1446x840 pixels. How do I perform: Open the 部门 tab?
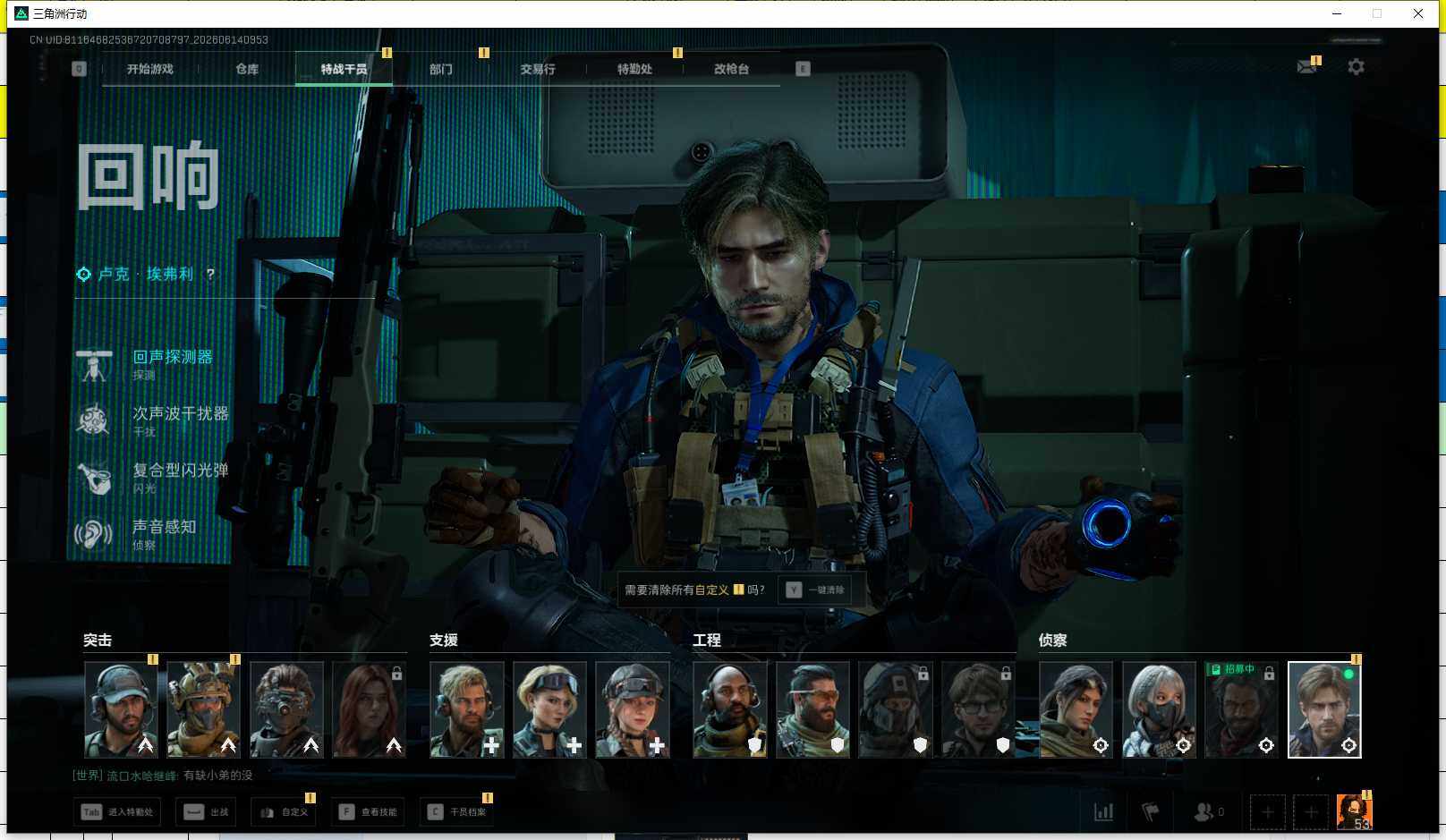(440, 69)
